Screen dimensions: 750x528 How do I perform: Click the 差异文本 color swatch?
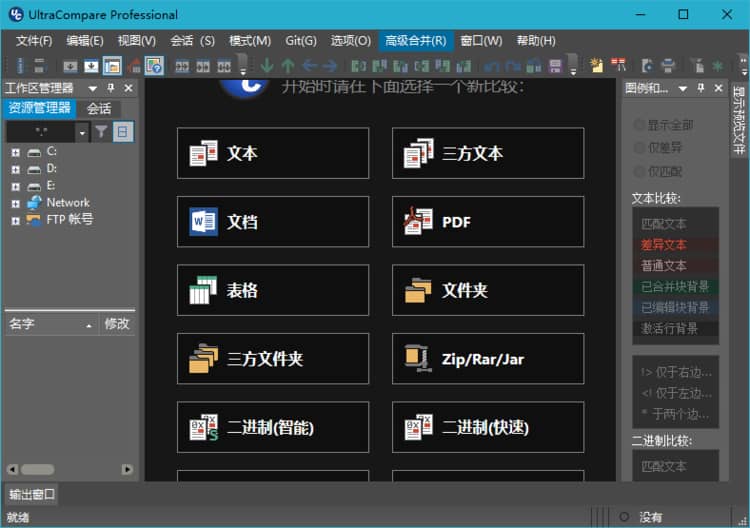click(x=675, y=245)
